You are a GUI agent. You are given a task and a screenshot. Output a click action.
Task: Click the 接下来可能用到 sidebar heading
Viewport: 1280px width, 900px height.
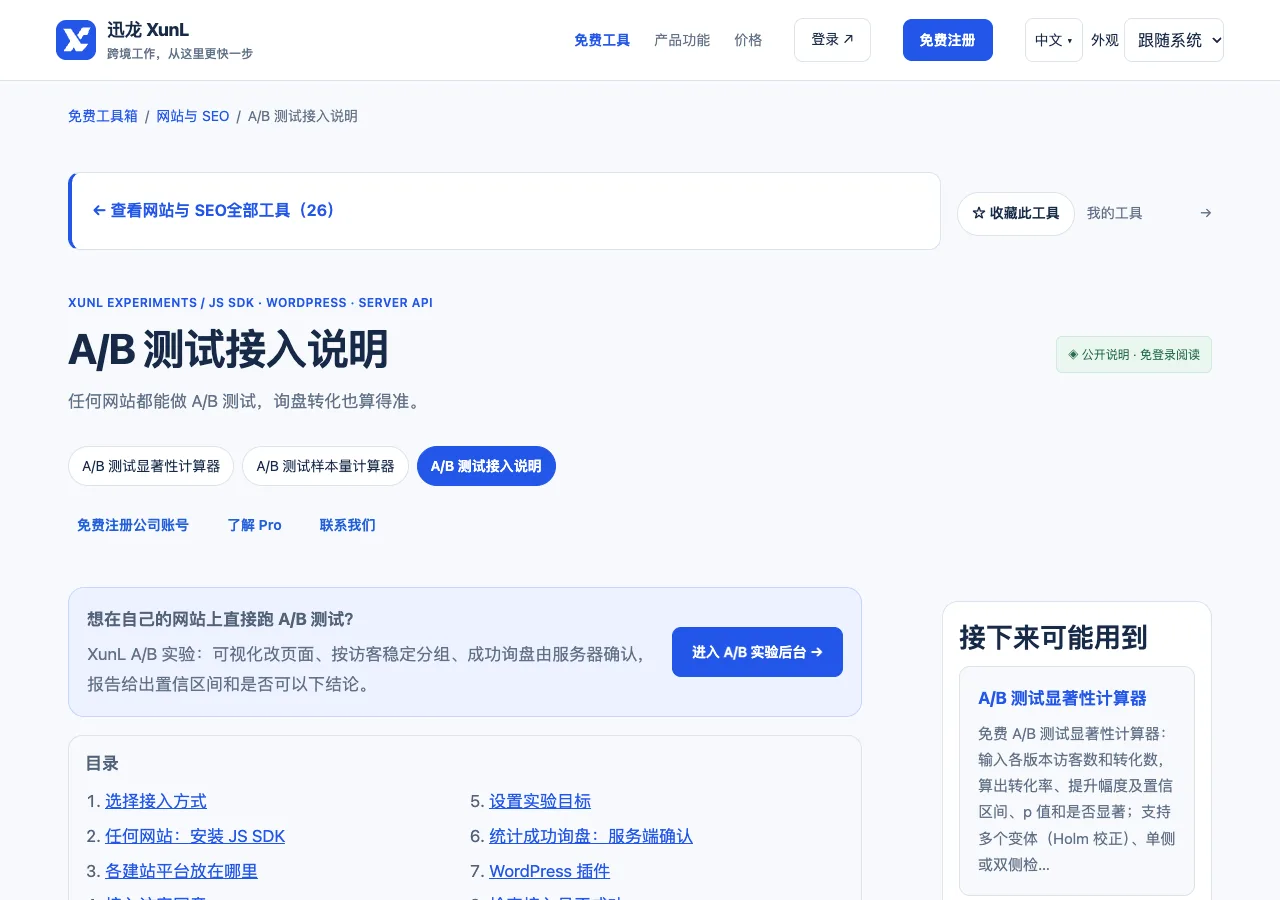(x=1053, y=637)
